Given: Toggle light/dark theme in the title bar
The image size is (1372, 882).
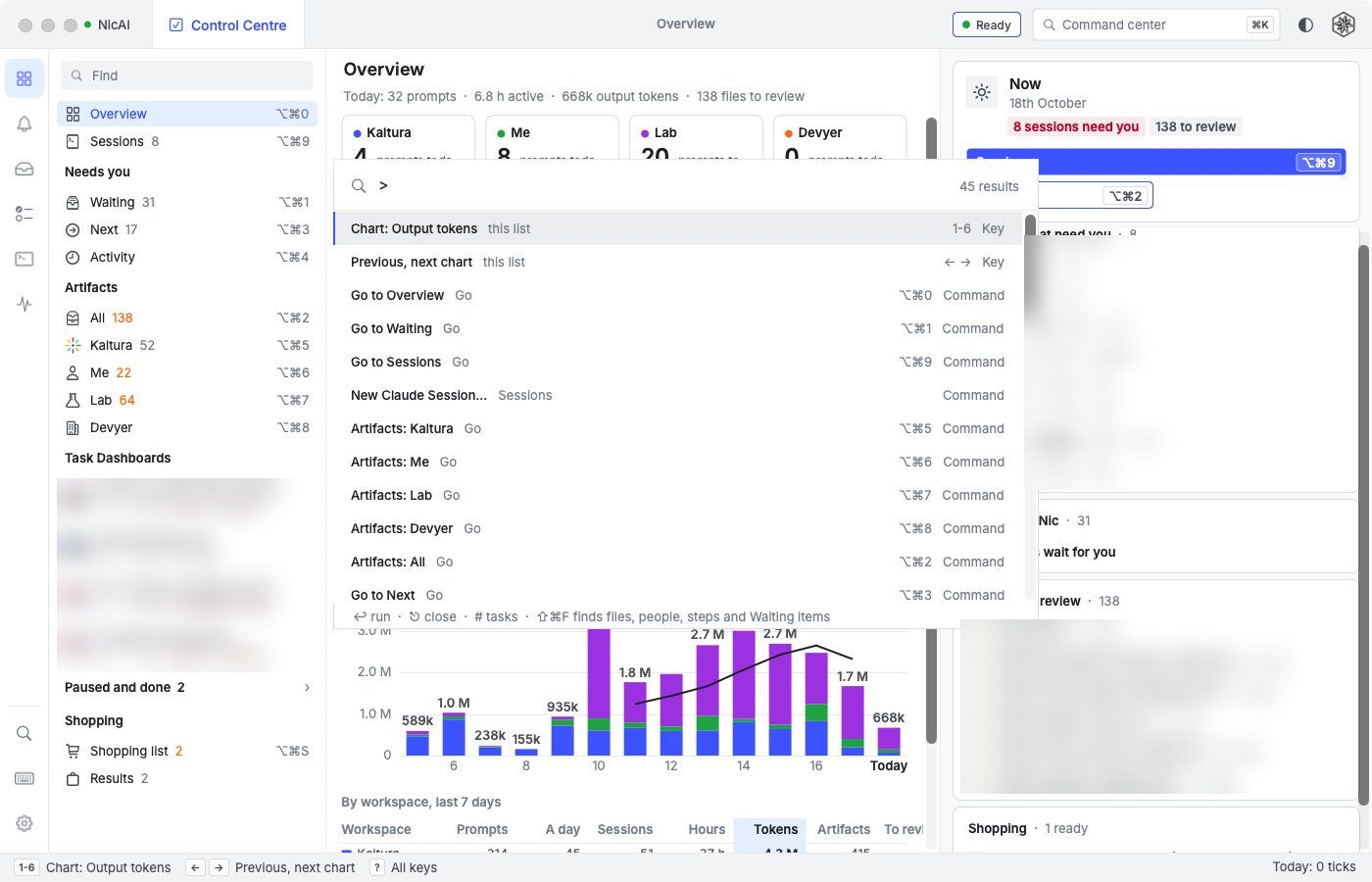Looking at the screenshot, I should coord(1305,24).
